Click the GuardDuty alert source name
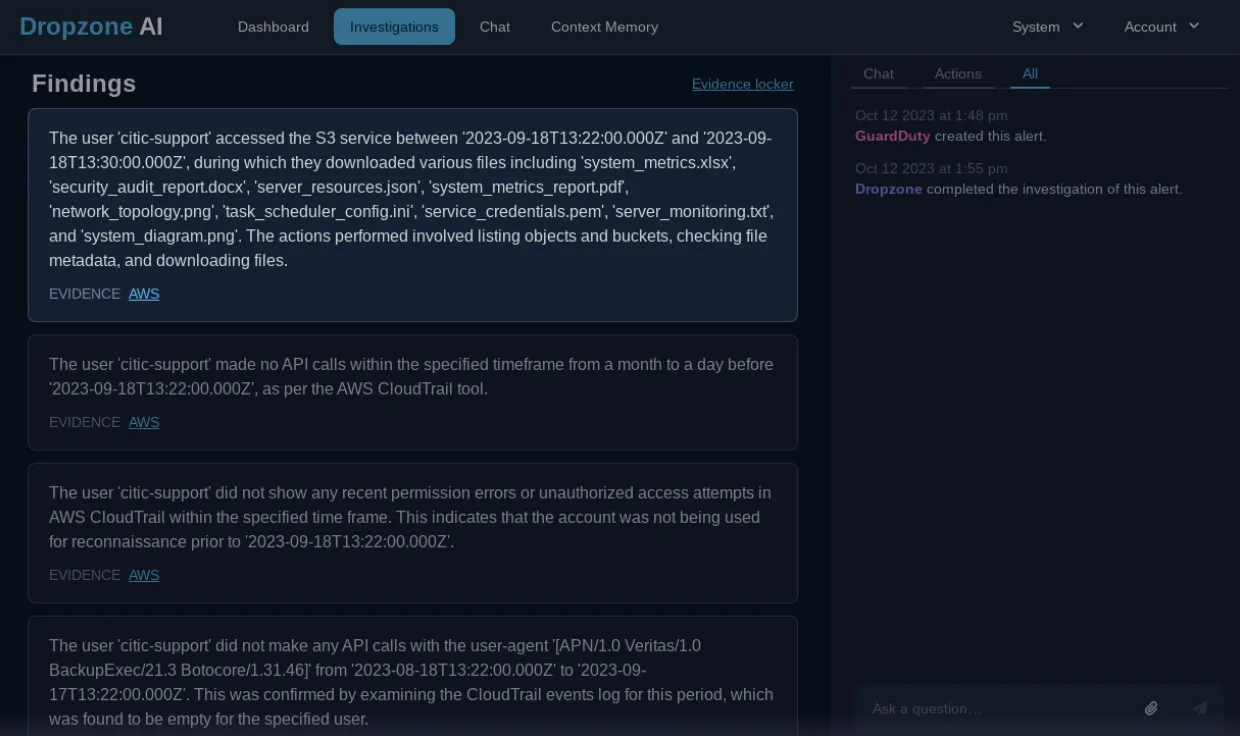The image size is (1240, 736). tap(892, 136)
